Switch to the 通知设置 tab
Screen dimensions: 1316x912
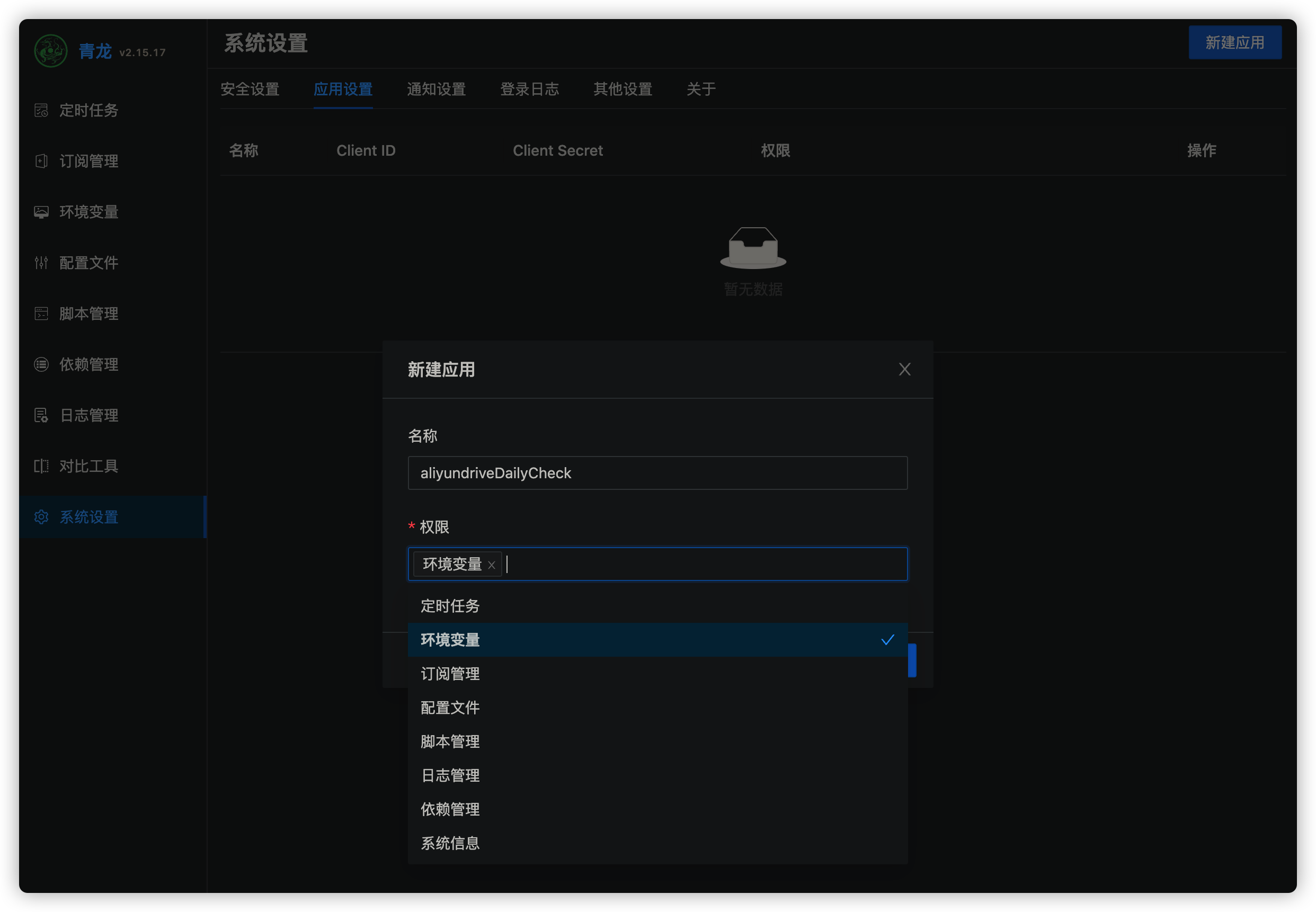tap(436, 89)
